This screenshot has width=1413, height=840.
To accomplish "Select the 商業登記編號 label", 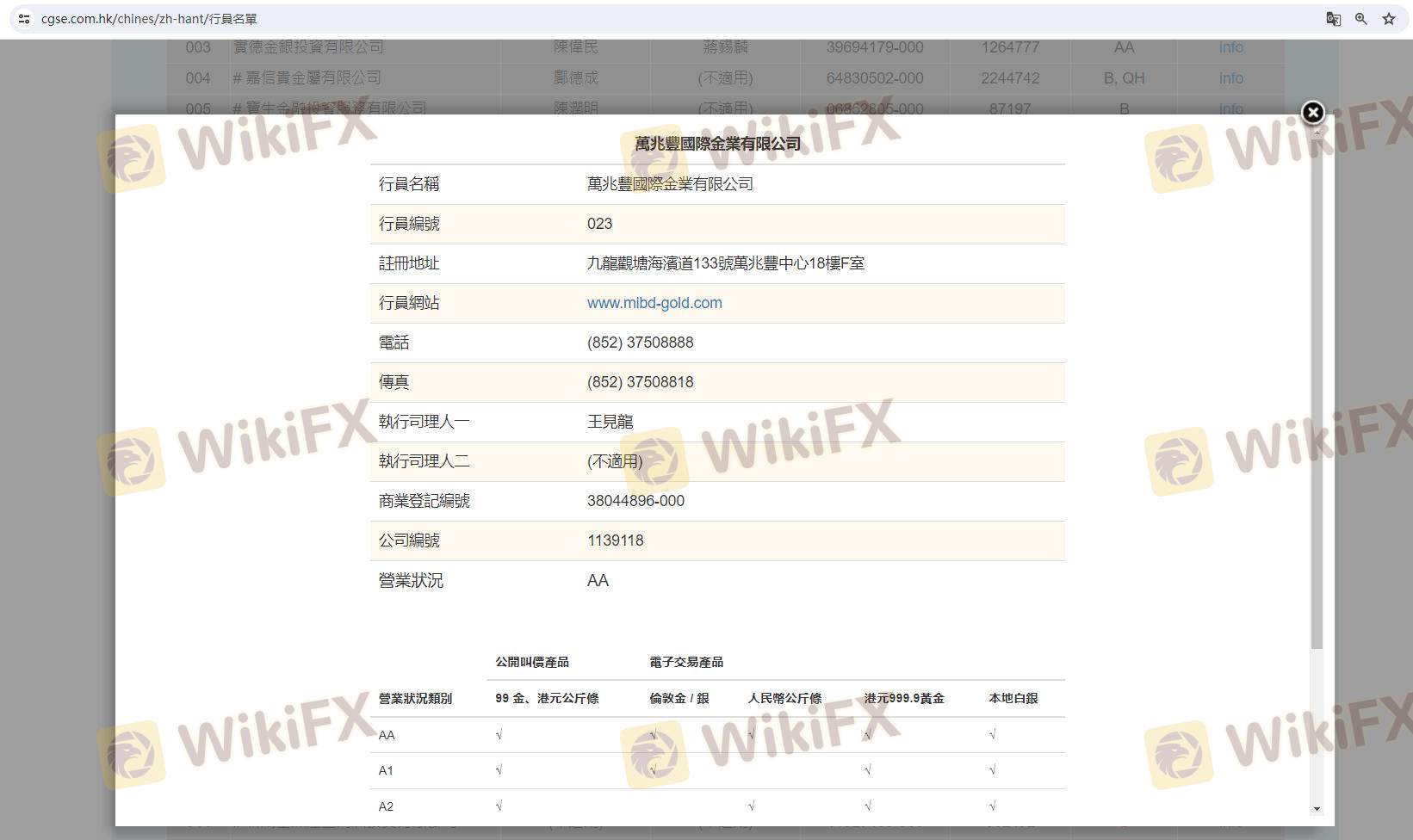I will [x=425, y=501].
